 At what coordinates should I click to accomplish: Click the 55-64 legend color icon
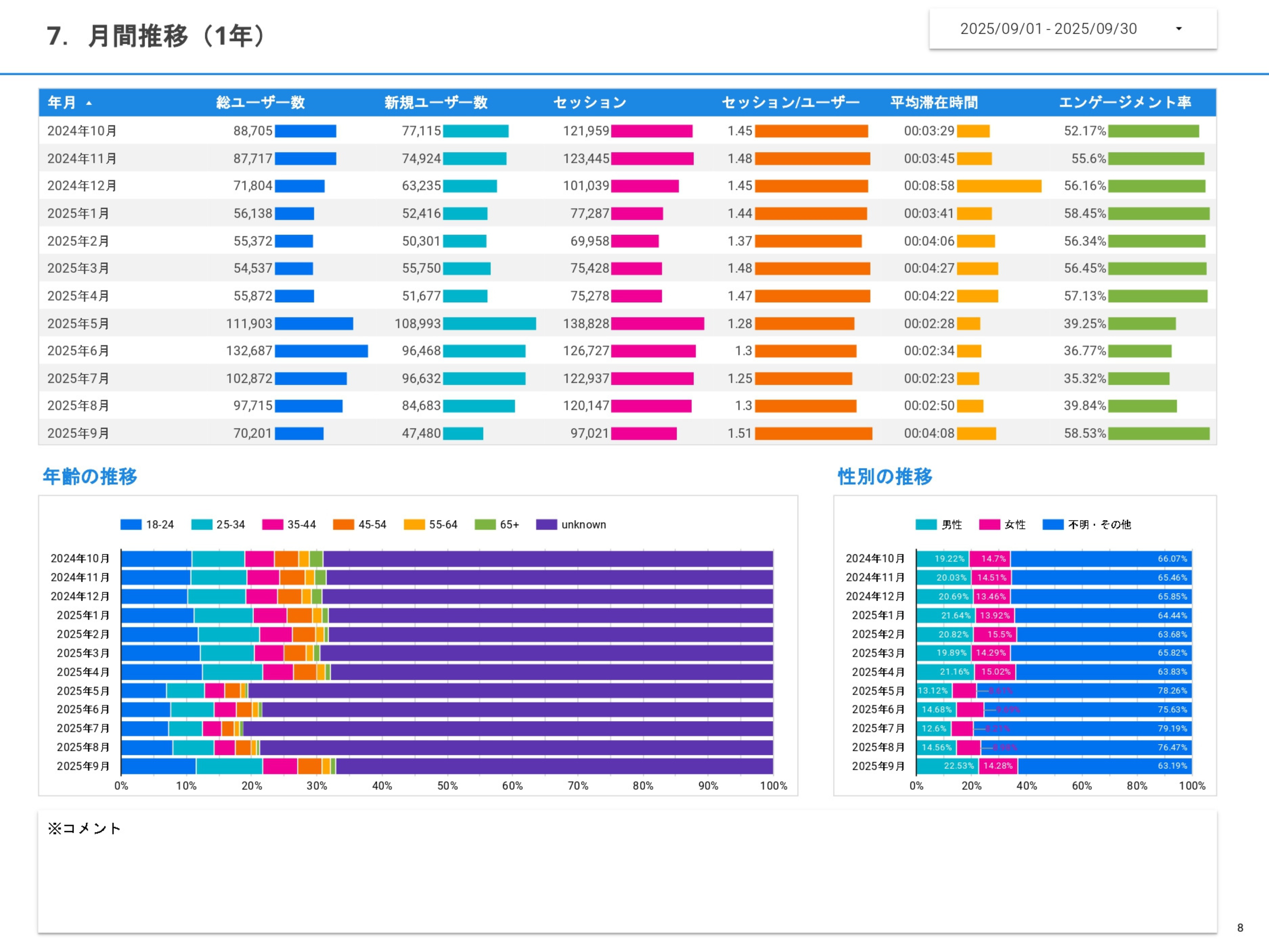414,525
